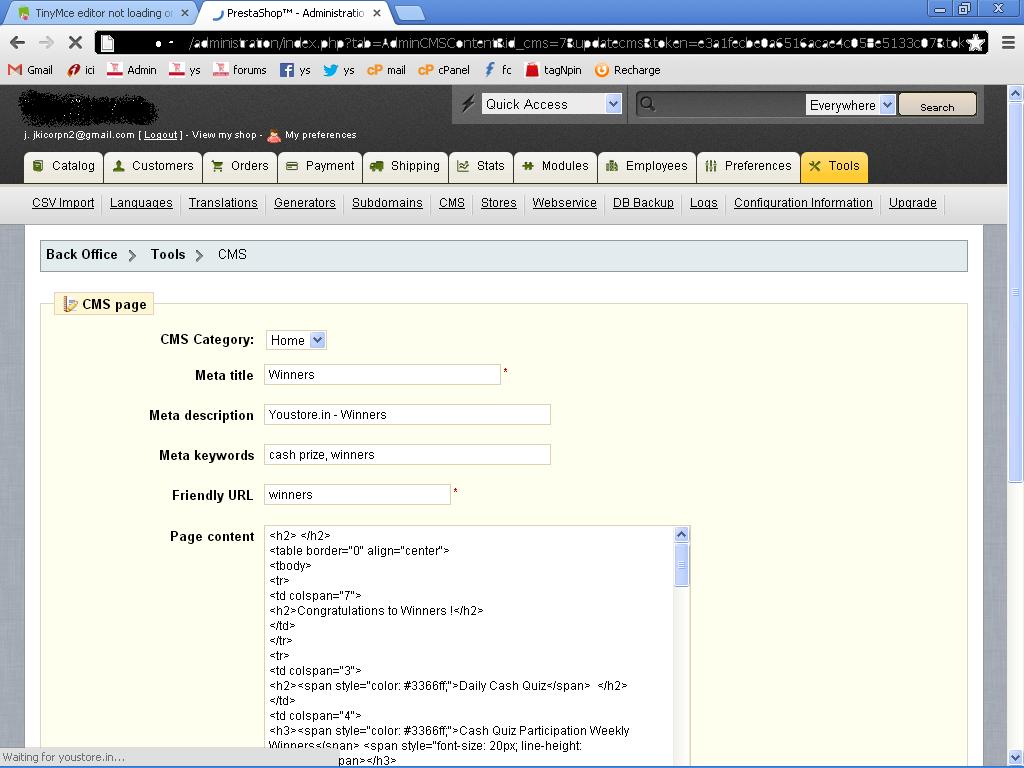Click the bookmark star in address bar

pyautogui.click(x=975, y=43)
